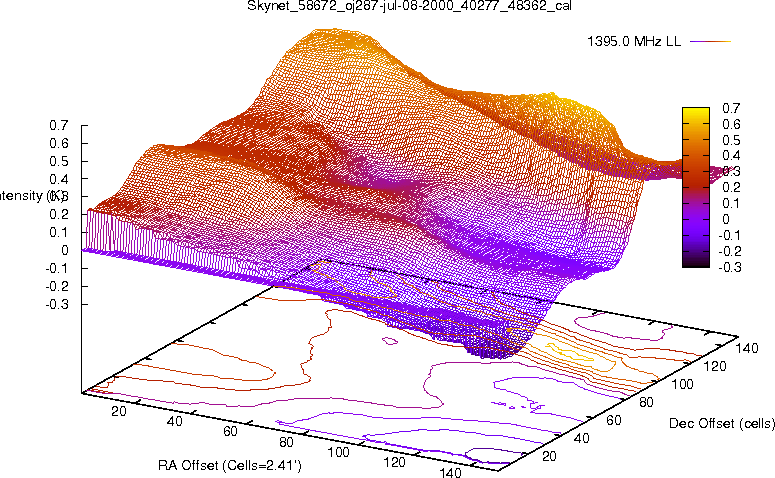
Task: Click the Intensity (K) axis label
Action: click(x=31, y=196)
